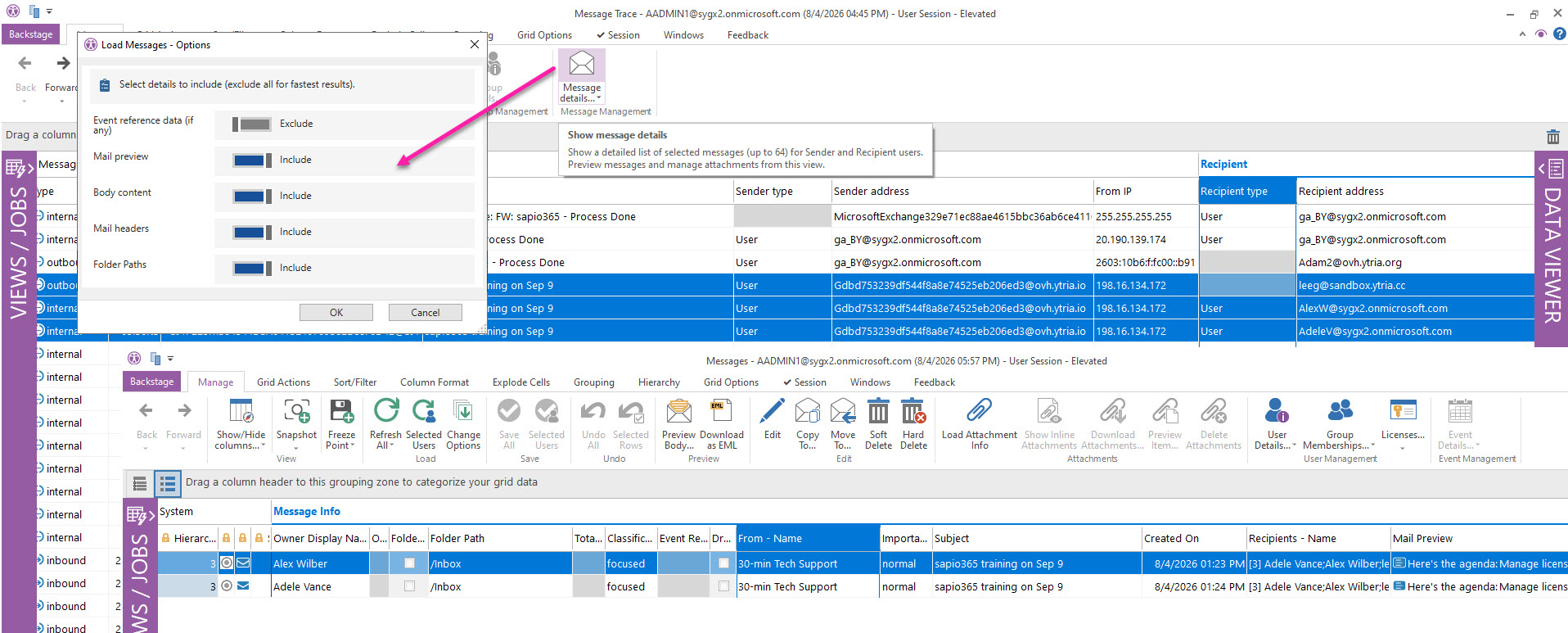Toggle the Folder Paths switch
Image resolution: width=1568 pixels, height=633 pixels.
tap(251, 269)
